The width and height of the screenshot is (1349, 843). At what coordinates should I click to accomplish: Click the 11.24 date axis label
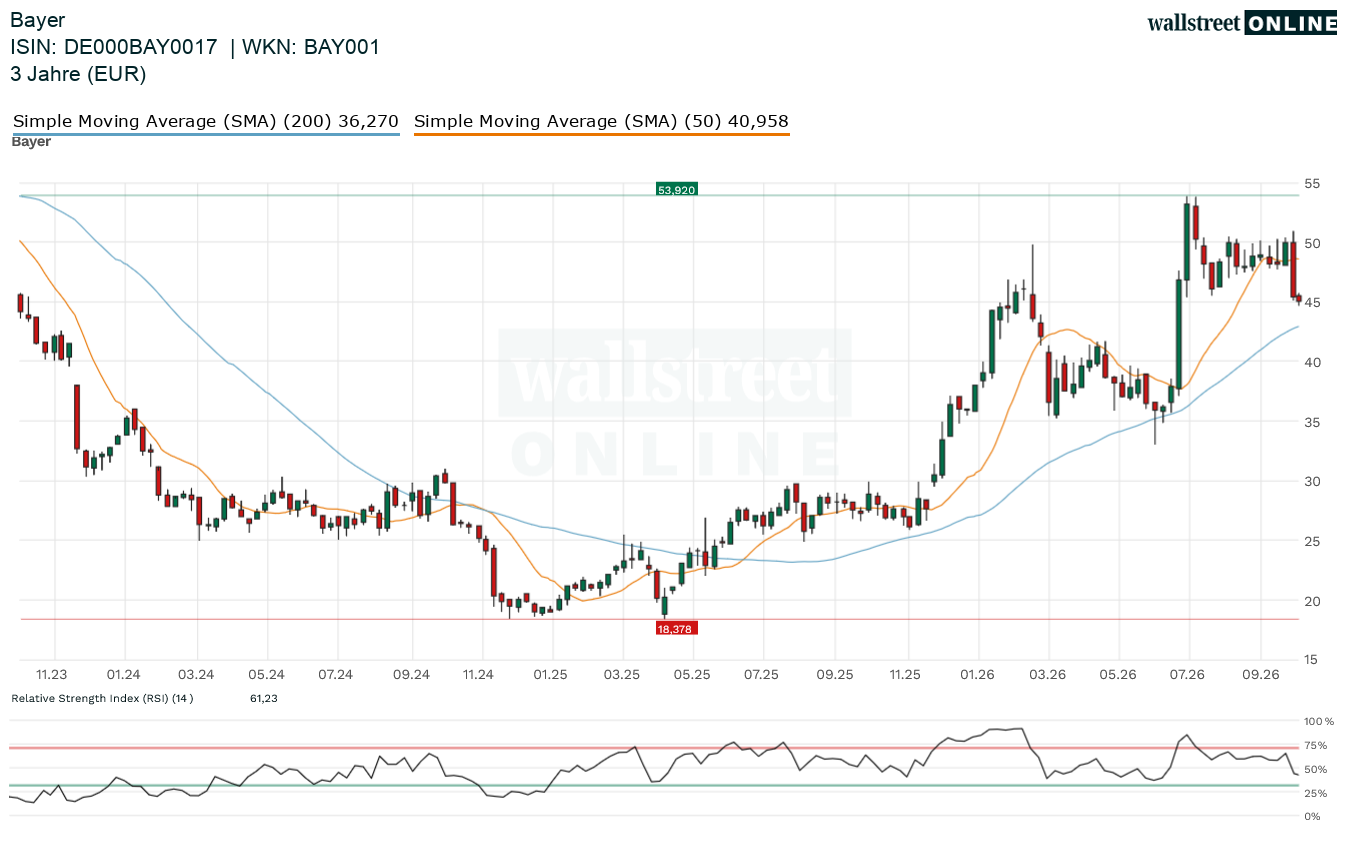point(480,675)
